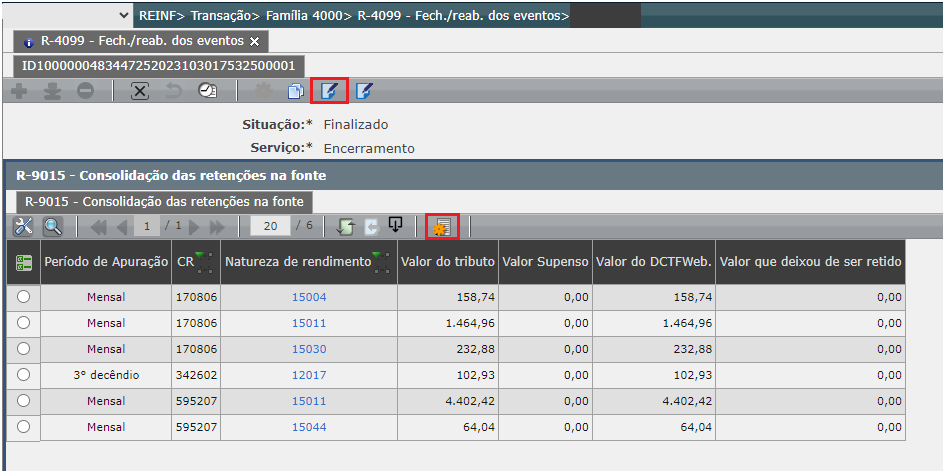
Task: Click the green refresh grid icon
Action: (346, 227)
